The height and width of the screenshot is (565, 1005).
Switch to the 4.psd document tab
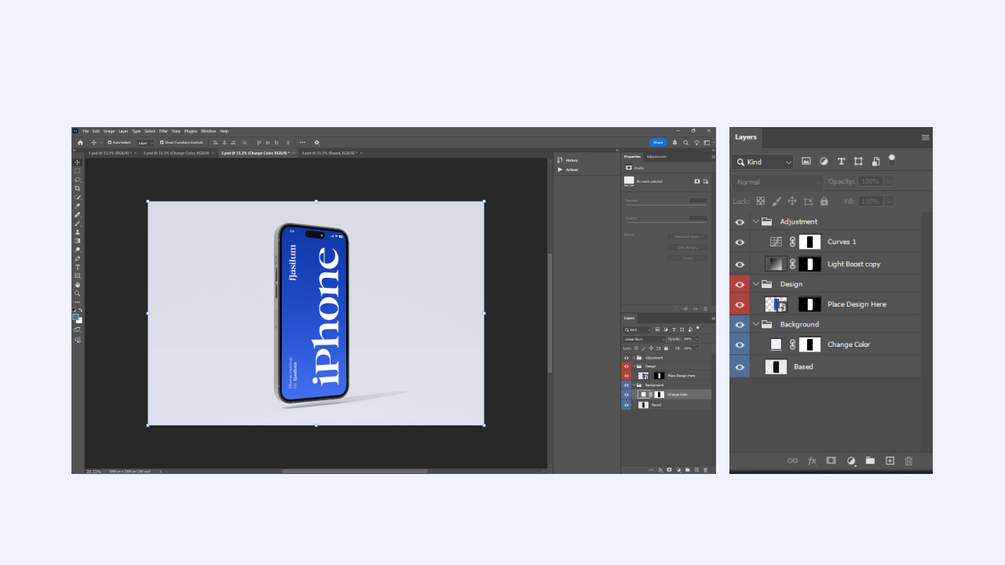[328, 153]
